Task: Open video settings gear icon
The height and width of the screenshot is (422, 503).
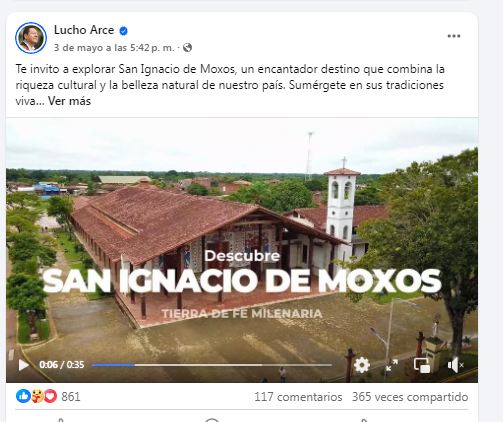Action: click(362, 365)
